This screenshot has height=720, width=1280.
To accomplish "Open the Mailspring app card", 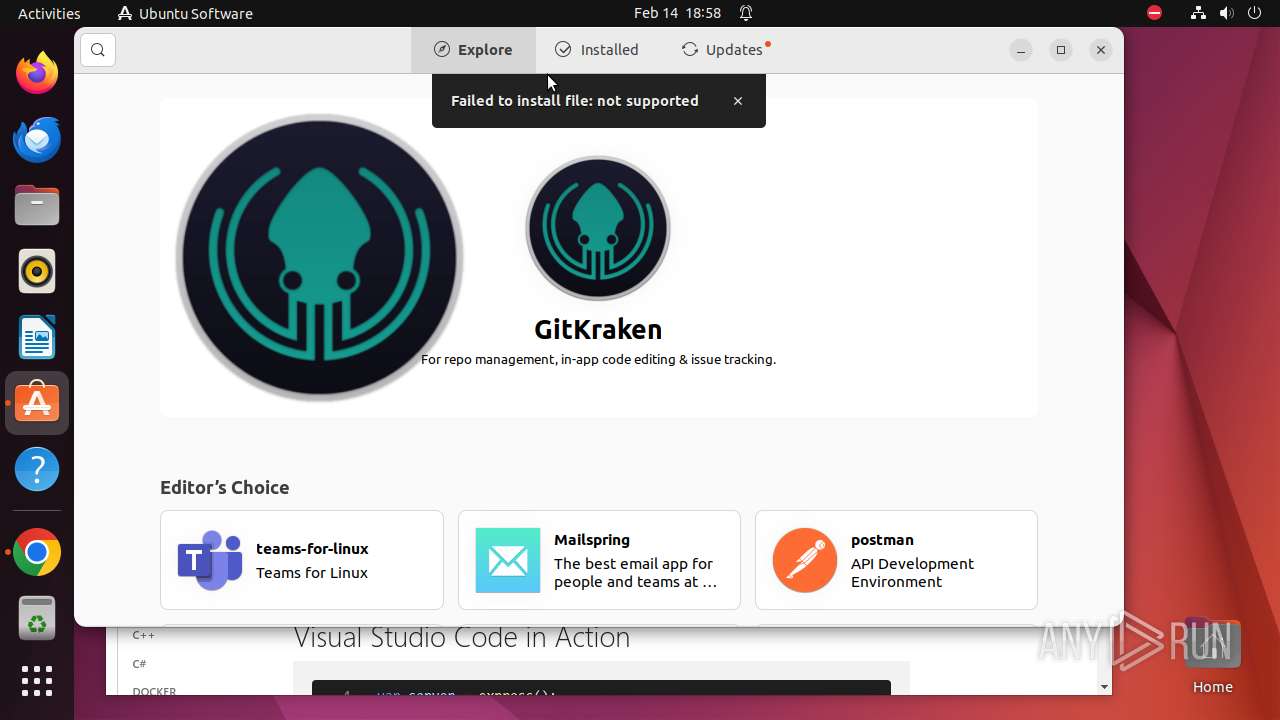I will (599, 560).
